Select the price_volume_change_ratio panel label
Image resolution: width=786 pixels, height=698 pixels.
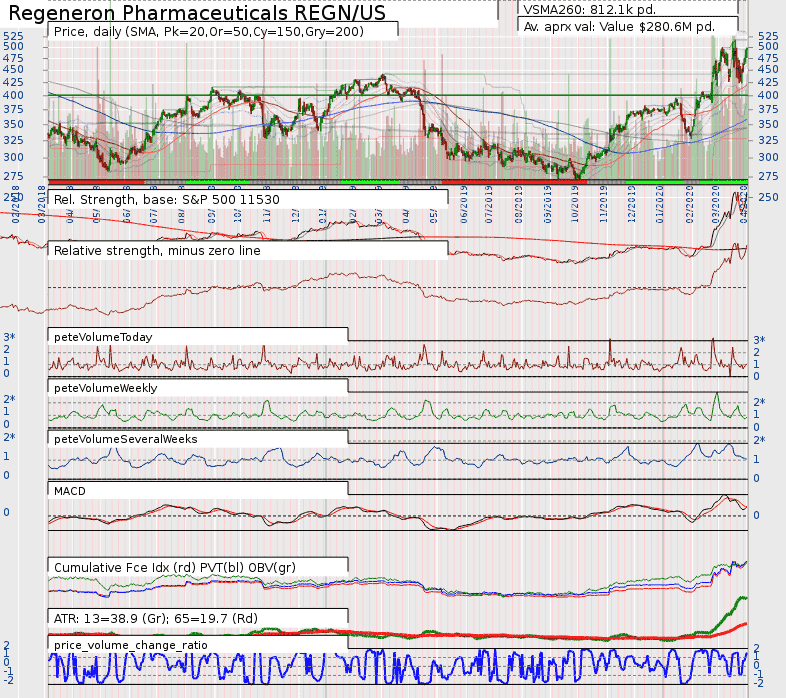(x=130, y=645)
